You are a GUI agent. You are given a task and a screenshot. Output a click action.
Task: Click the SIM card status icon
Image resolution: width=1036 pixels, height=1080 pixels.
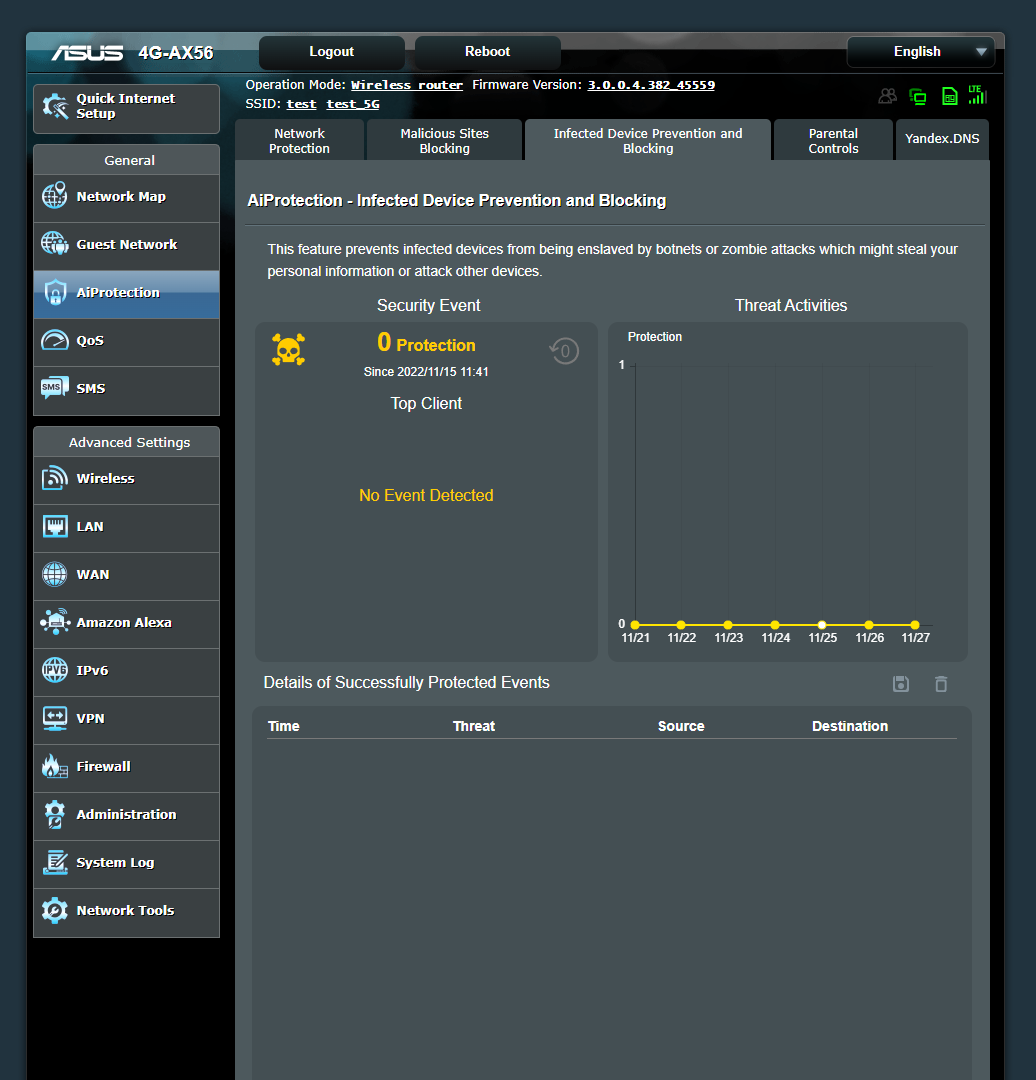click(949, 96)
